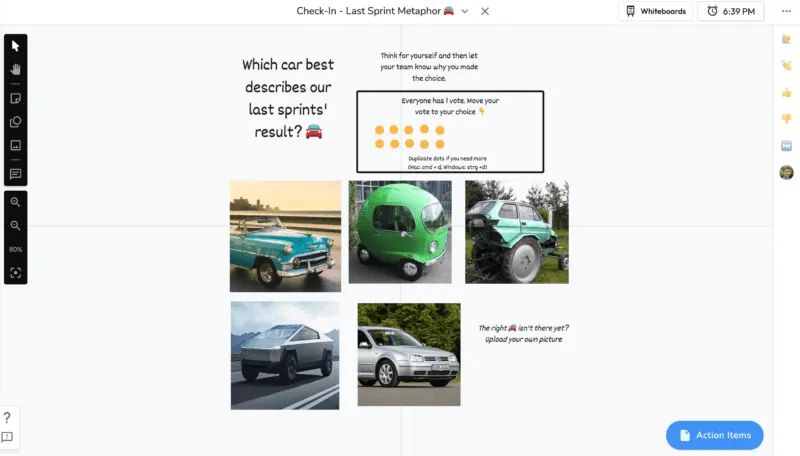800x456 pixels.
Task: Fit the whiteboard to the screen
Action: (x=15, y=273)
